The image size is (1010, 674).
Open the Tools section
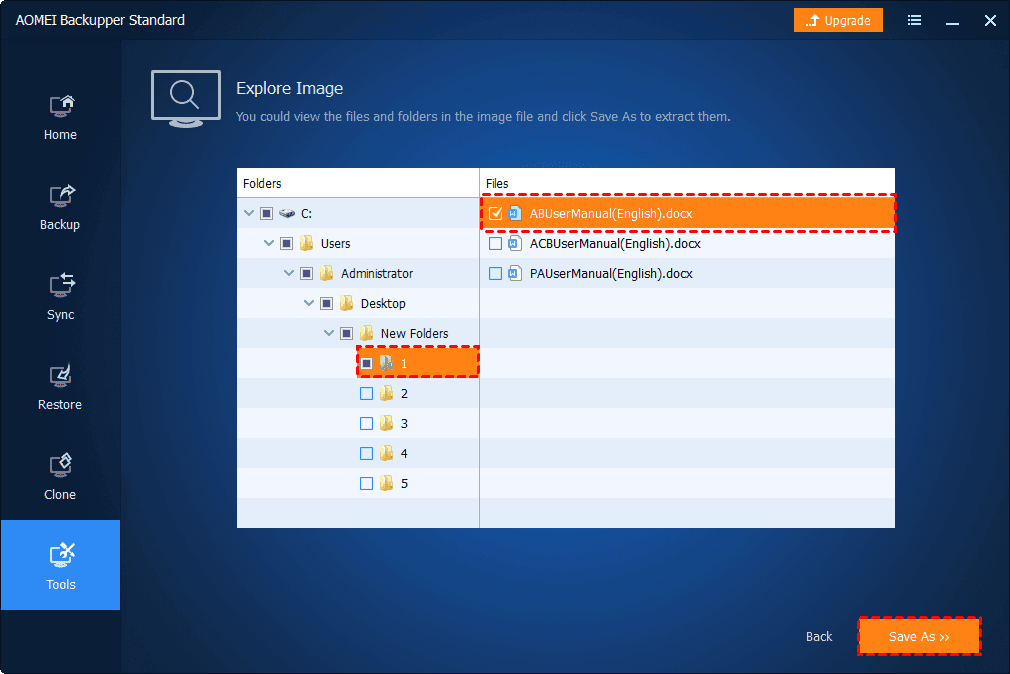[x=60, y=565]
